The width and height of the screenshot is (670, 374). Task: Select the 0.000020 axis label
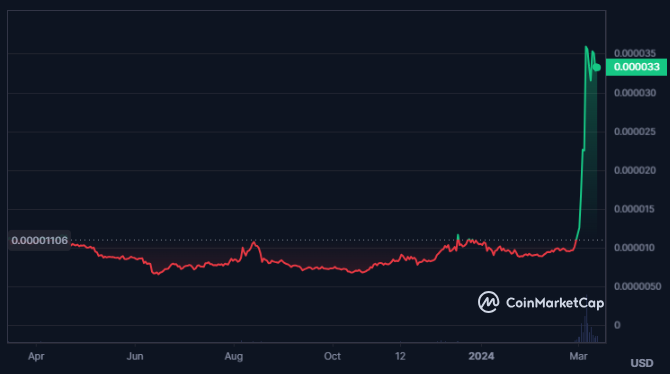[635, 170]
